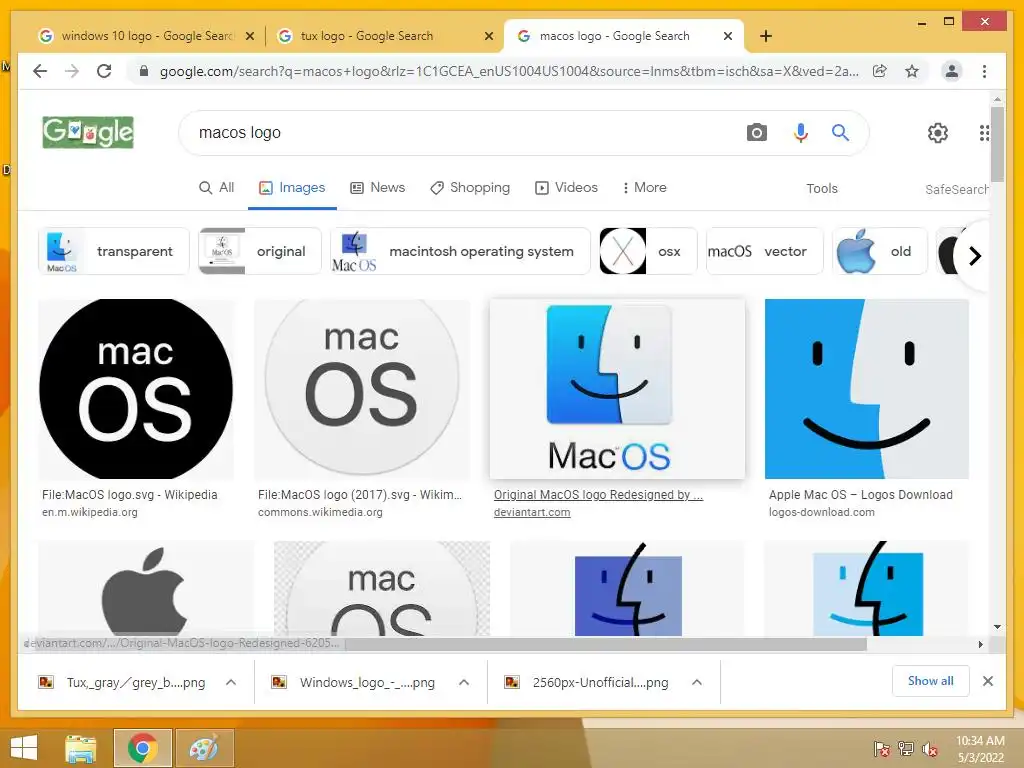Image resolution: width=1024 pixels, height=768 pixels.
Task: Filter by macintosh operating system chip
Action: 460,251
